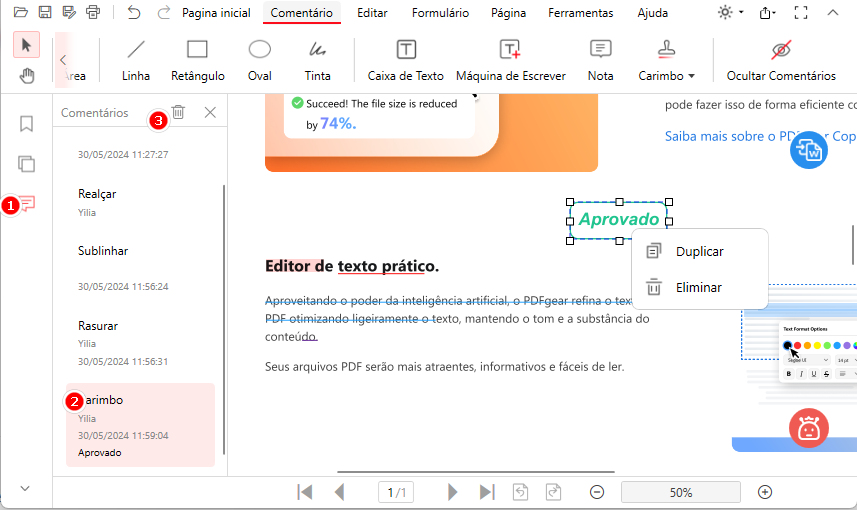The image size is (857, 510).
Task: Collapse the ribbon with the up chevron
Action: 832,12
